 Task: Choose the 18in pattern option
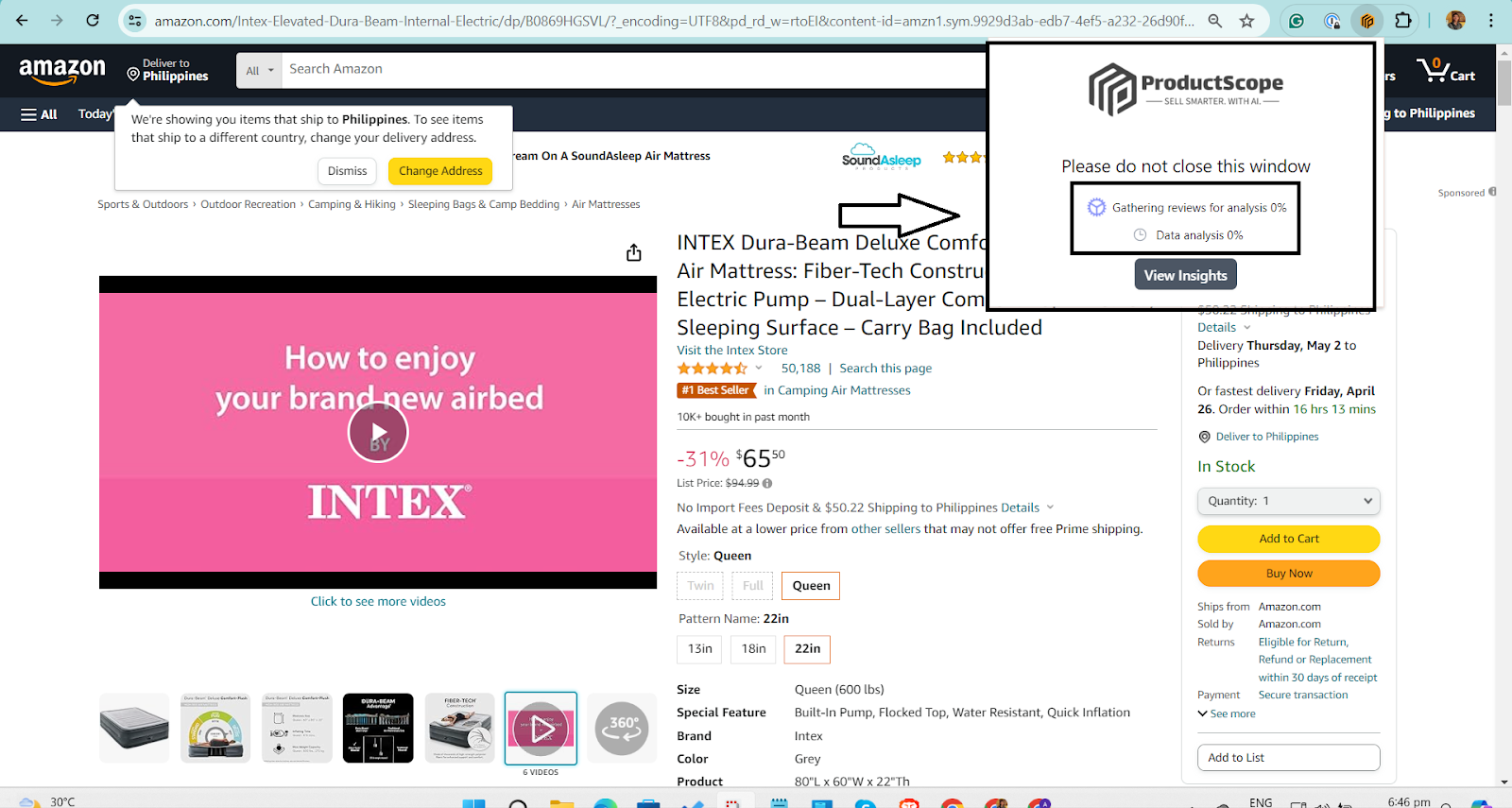(x=753, y=649)
